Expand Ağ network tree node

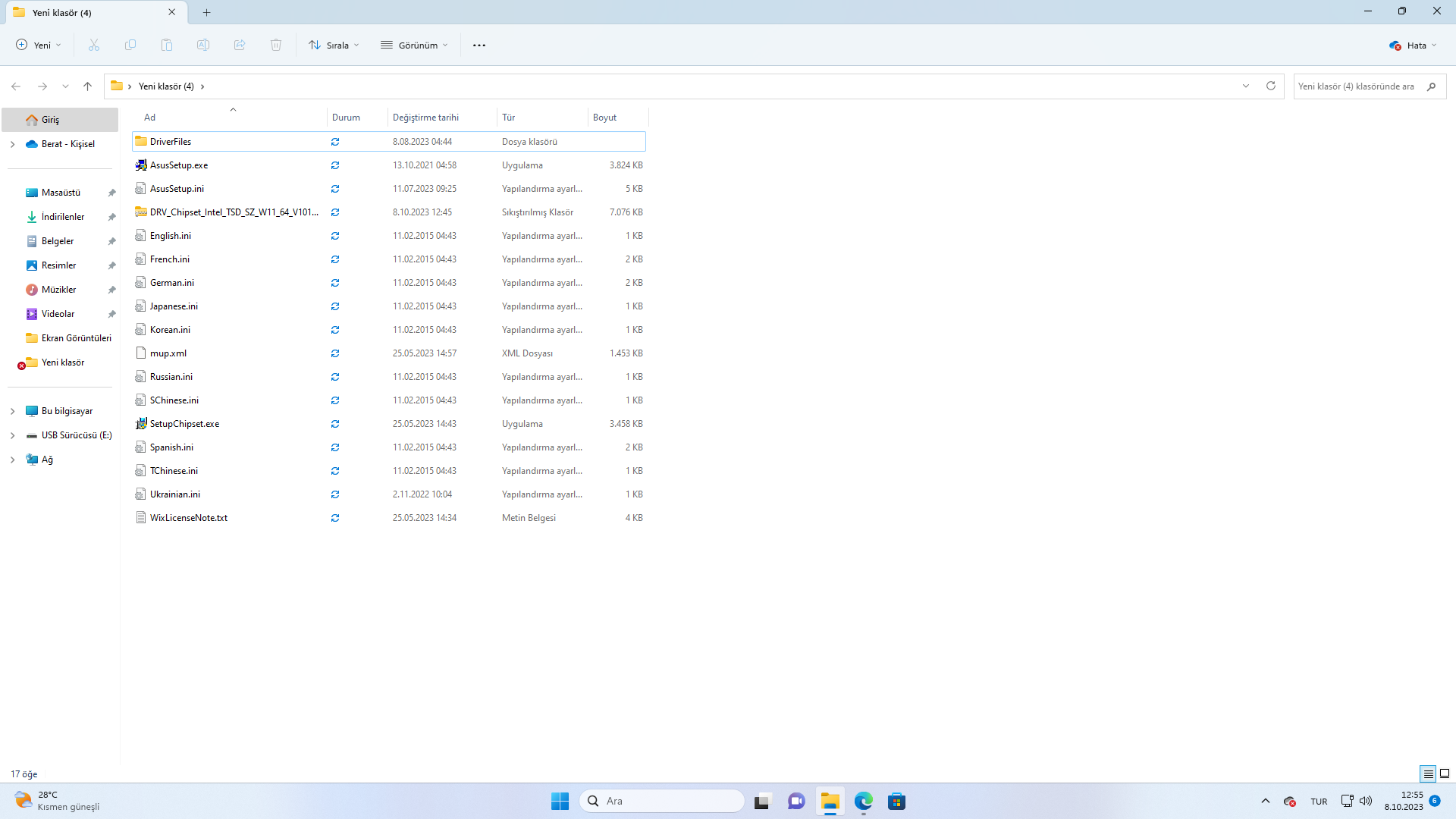point(12,460)
